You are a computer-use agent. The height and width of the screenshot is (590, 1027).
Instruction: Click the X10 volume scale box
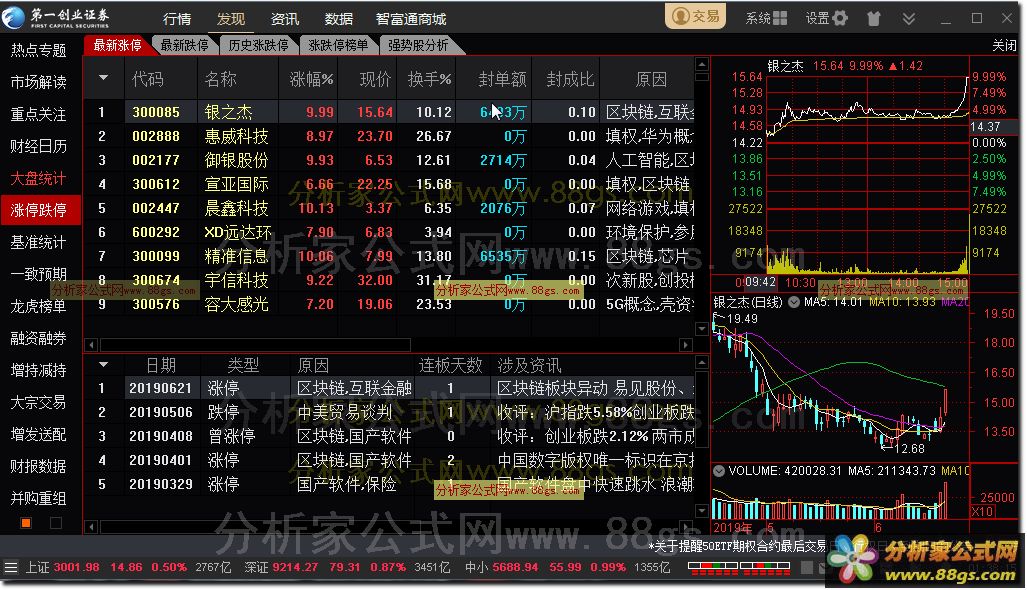coord(981,511)
